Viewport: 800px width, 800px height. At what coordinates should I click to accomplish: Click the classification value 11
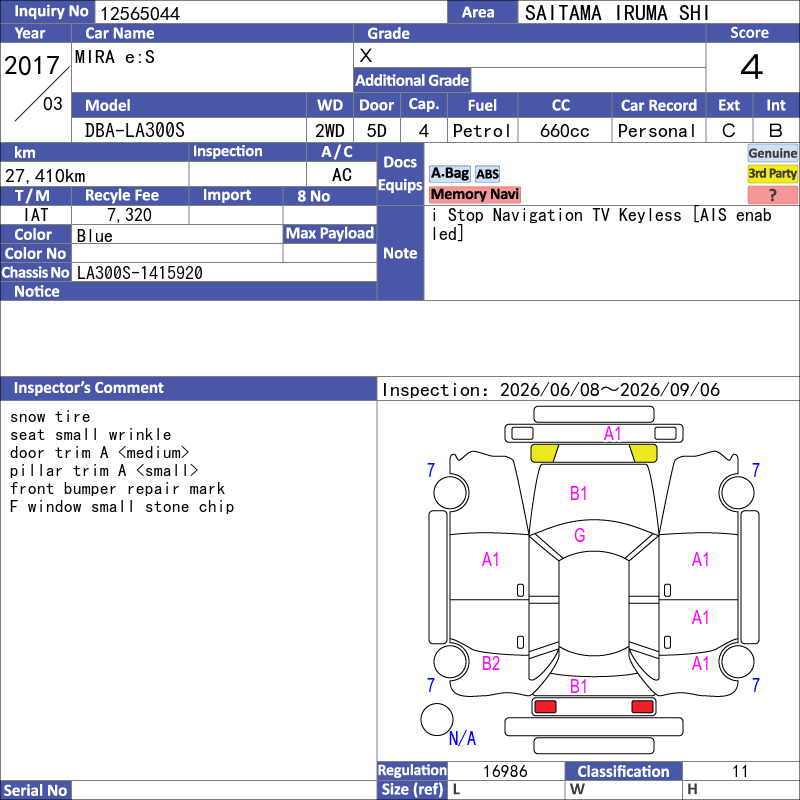point(740,771)
